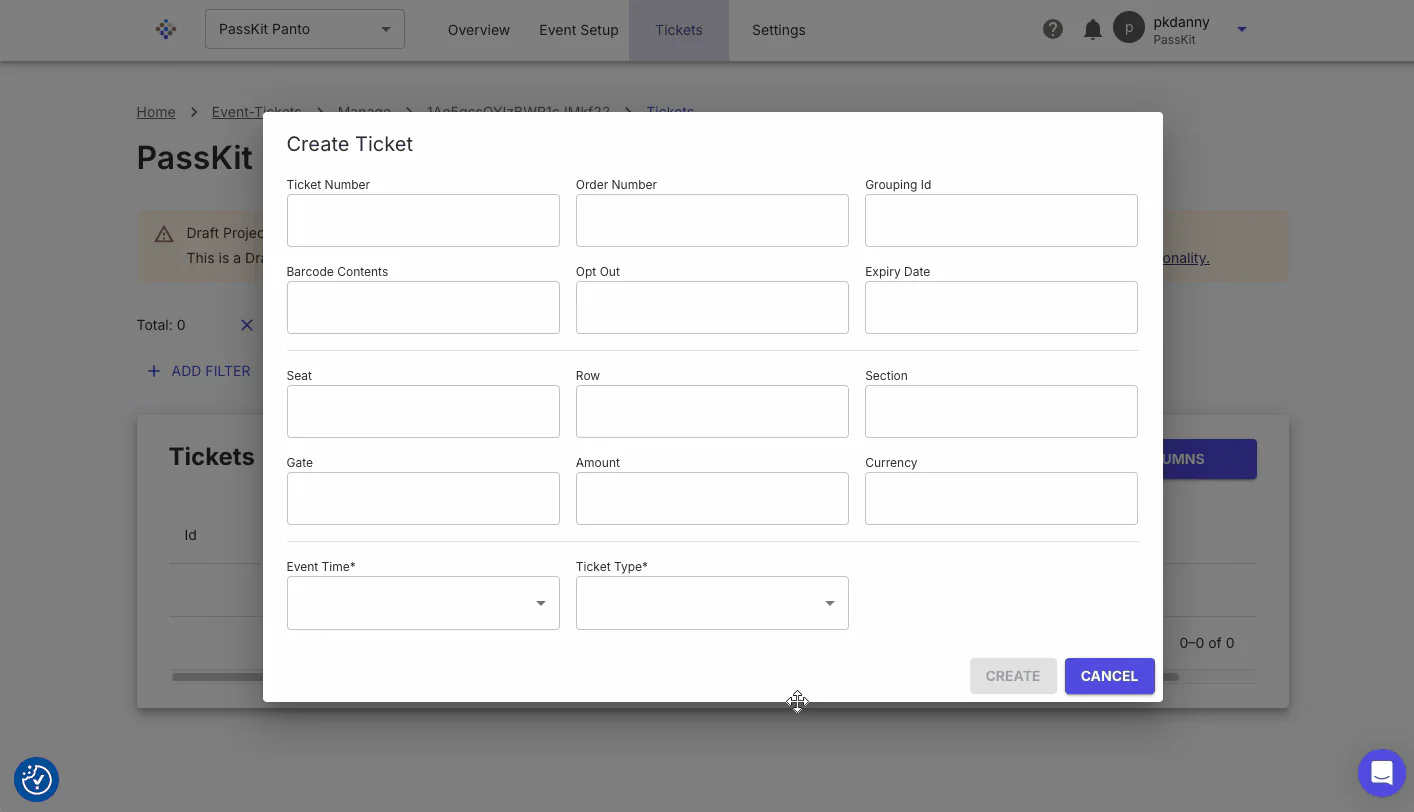This screenshot has height=812, width=1414.
Task: Open the chat support bubble icon
Action: tap(1382, 773)
